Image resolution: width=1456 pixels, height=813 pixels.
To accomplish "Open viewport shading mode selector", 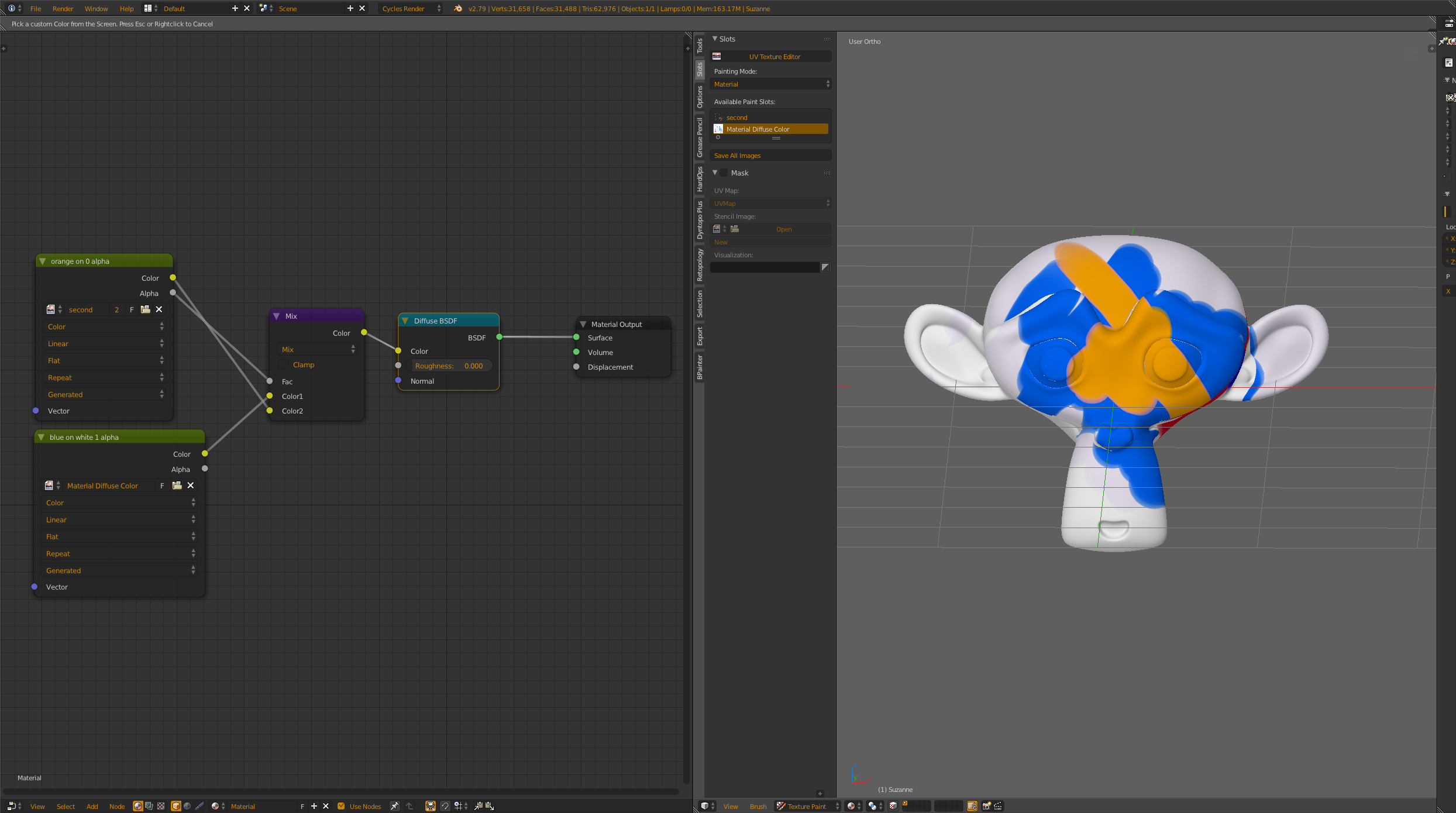I will tap(853, 806).
